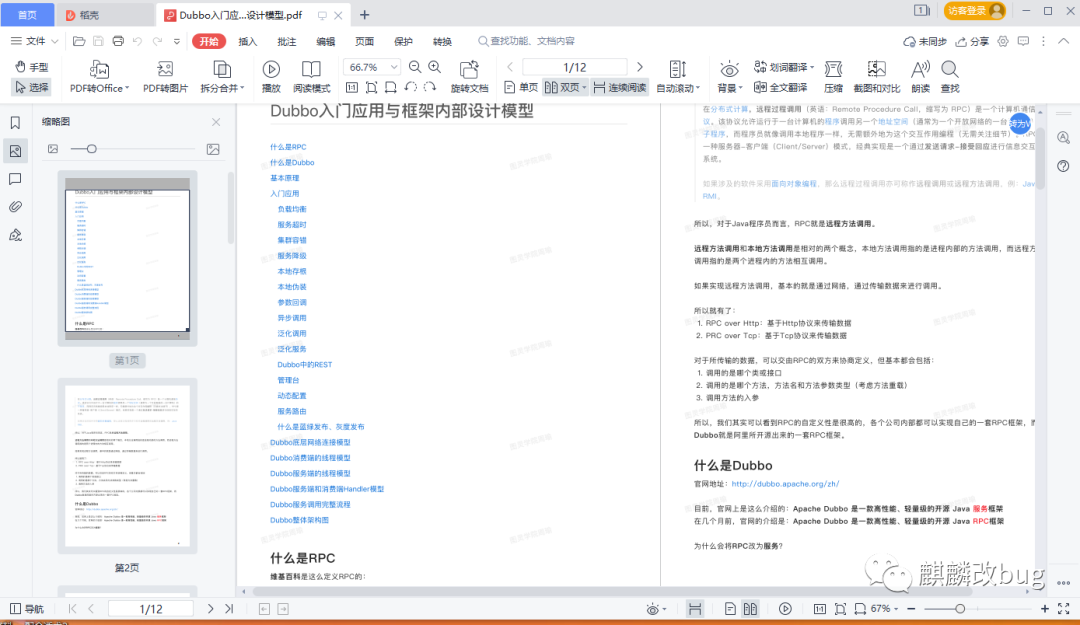Click the undo arrow icon

[137, 41]
